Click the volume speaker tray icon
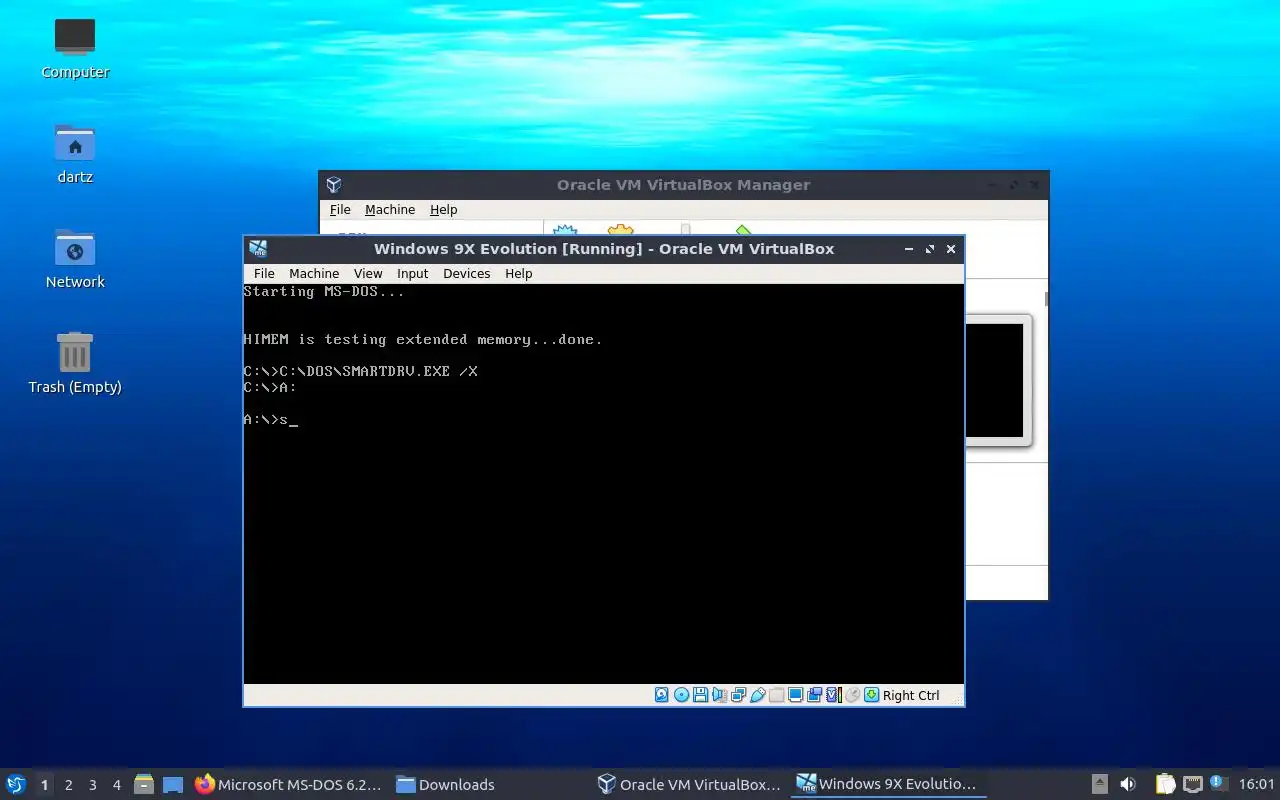The image size is (1280, 800). click(1128, 785)
